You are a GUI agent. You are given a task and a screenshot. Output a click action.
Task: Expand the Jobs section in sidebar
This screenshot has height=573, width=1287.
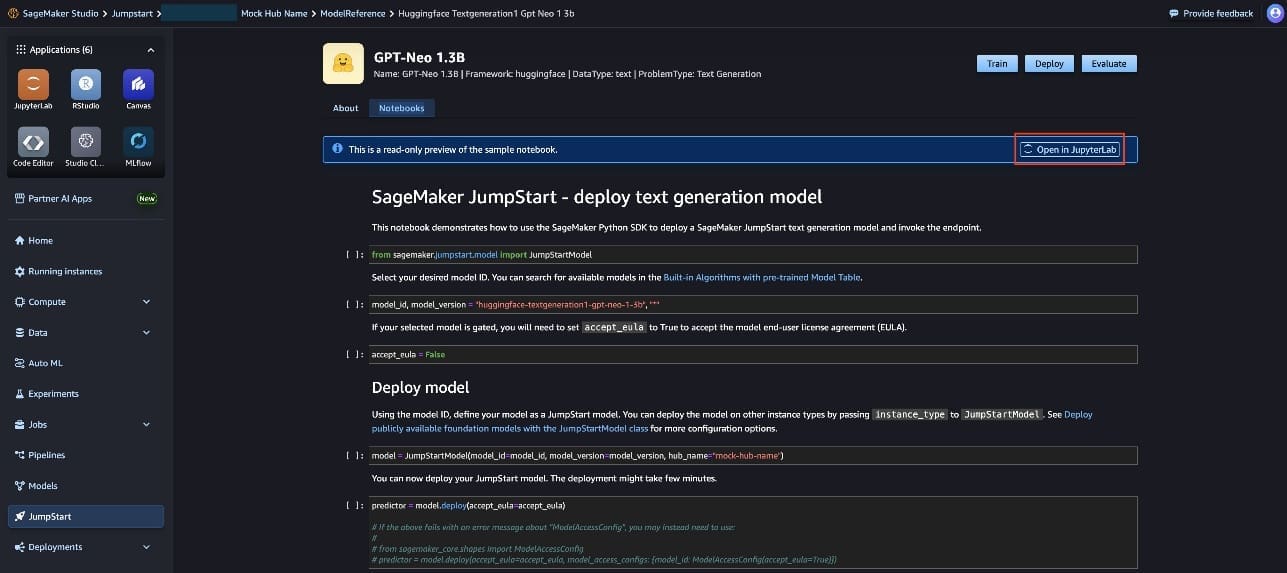point(147,425)
